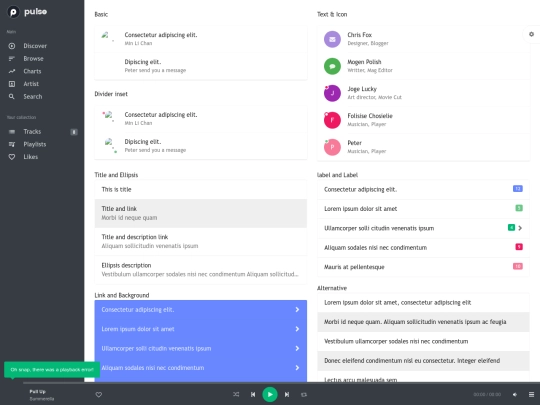The height and width of the screenshot is (405, 540).
Task: Click the Charts trend icon
Action: [x=12, y=71]
